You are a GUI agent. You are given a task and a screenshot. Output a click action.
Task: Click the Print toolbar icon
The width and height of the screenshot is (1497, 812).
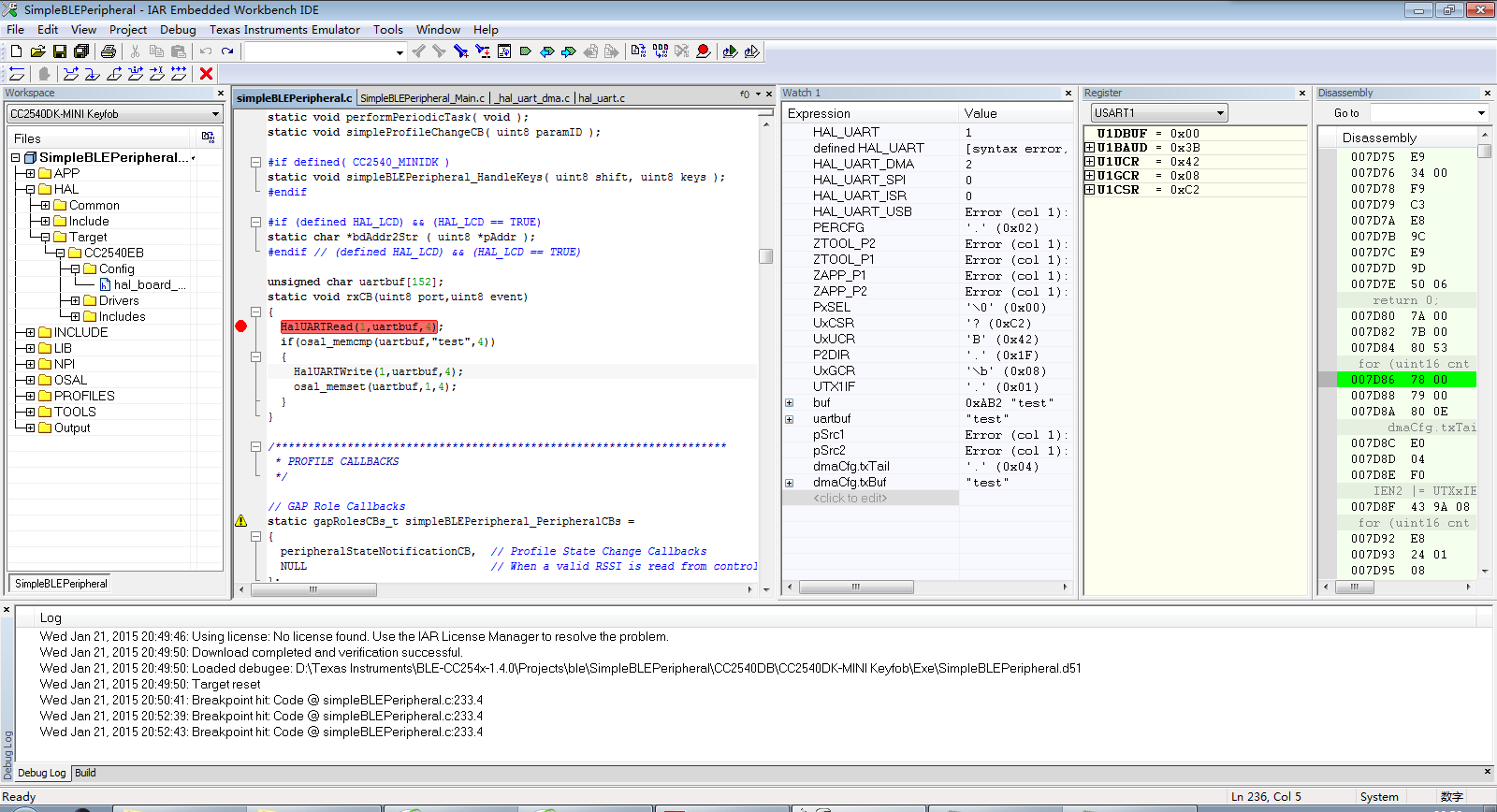coord(109,51)
